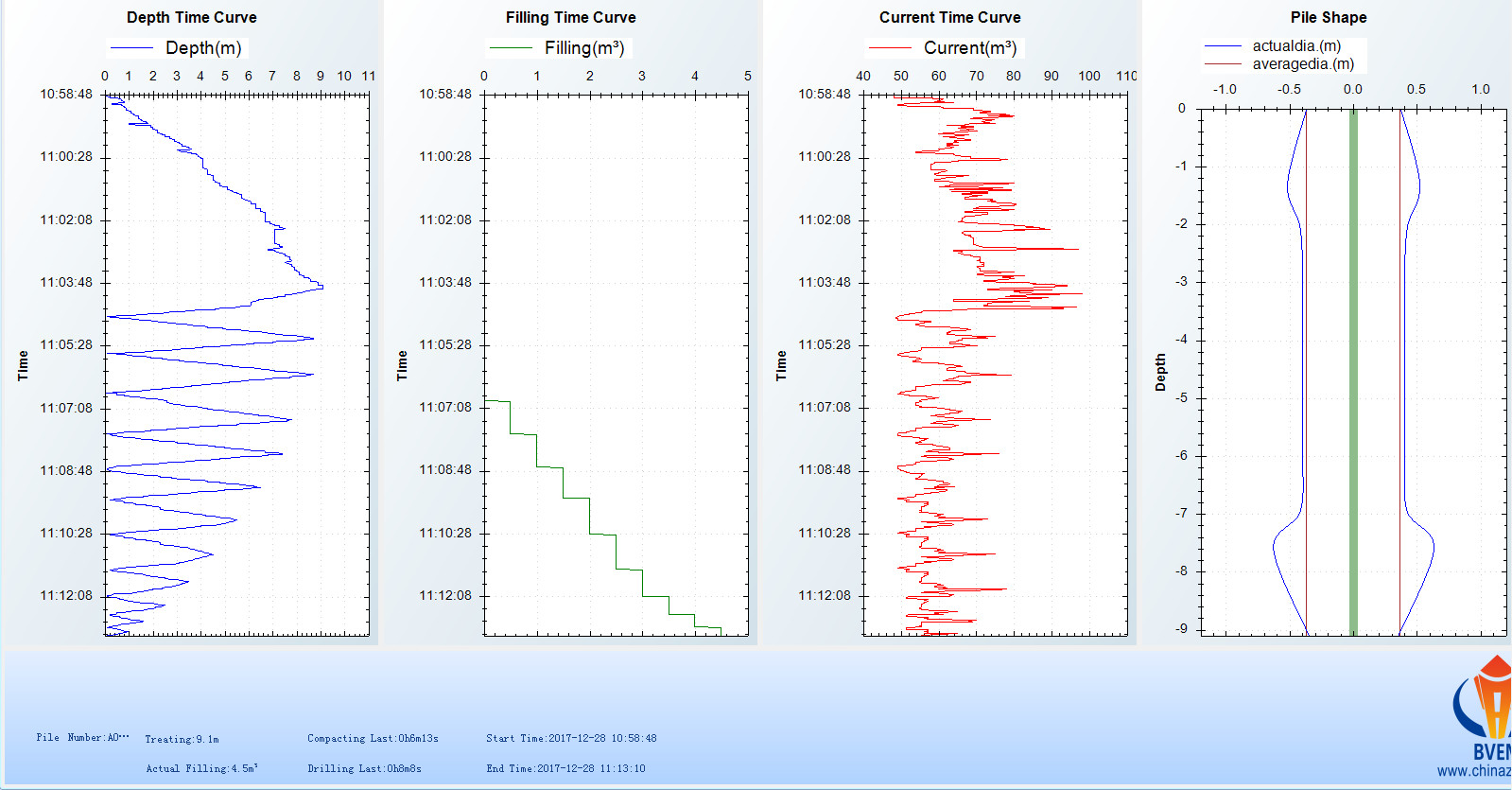Click the Actual Filling 4.5m³ value
Viewport: 1512px width, 790px height.
pos(201,768)
